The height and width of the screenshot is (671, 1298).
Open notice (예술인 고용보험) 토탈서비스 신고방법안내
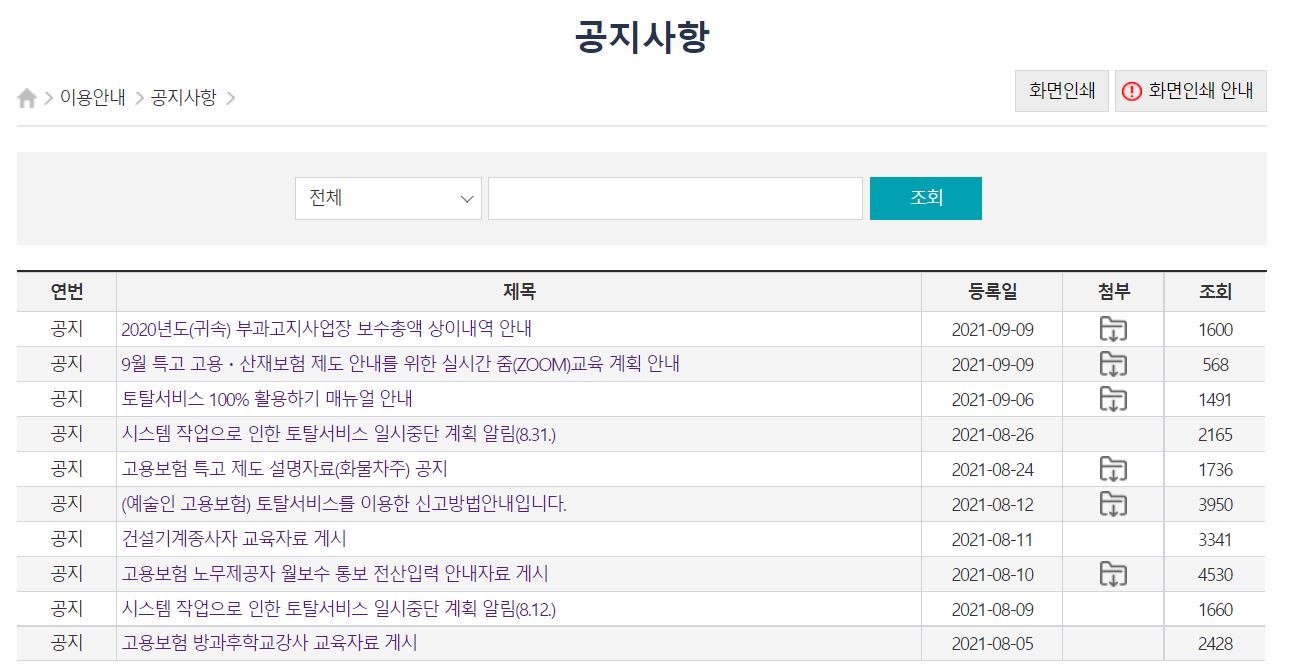pos(344,504)
